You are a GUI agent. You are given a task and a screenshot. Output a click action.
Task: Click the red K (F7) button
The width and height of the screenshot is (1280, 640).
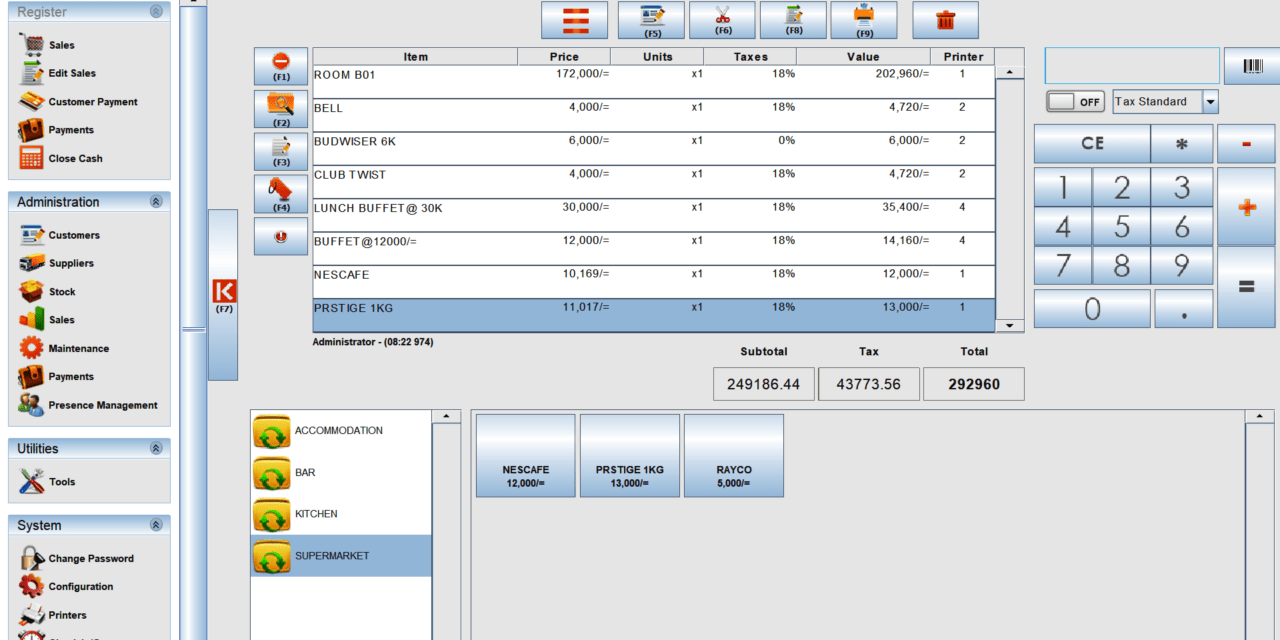pyautogui.click(x=223, y=294)
